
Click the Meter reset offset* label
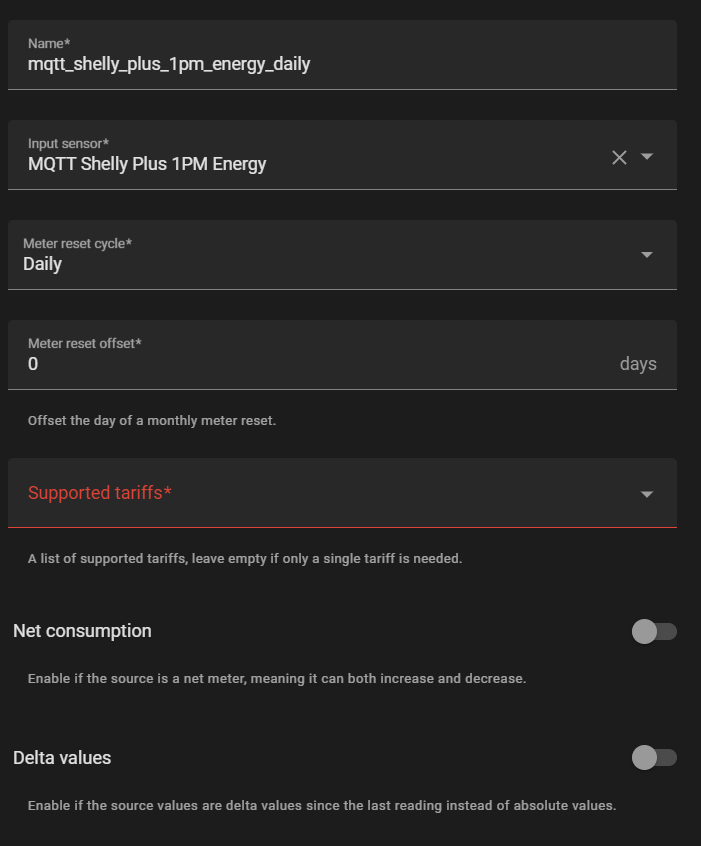click(85, 343)
